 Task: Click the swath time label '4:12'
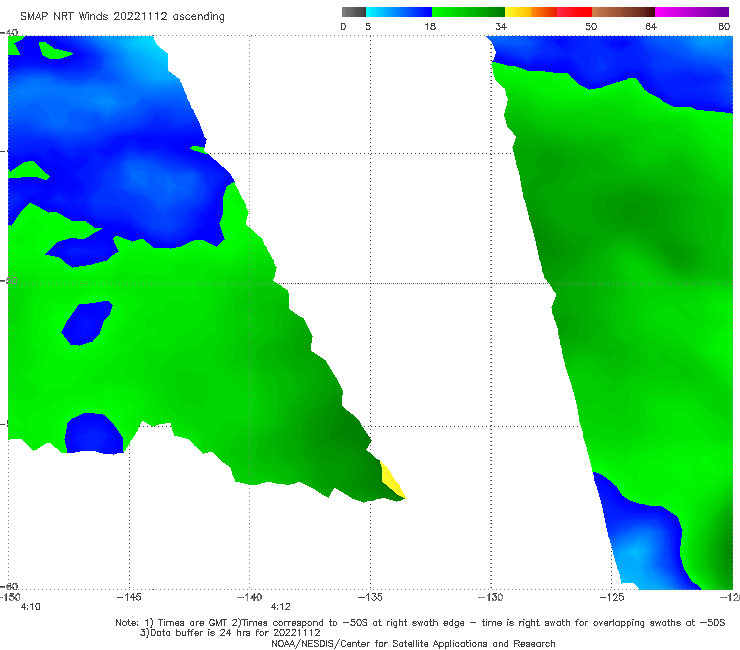point(280,607)
